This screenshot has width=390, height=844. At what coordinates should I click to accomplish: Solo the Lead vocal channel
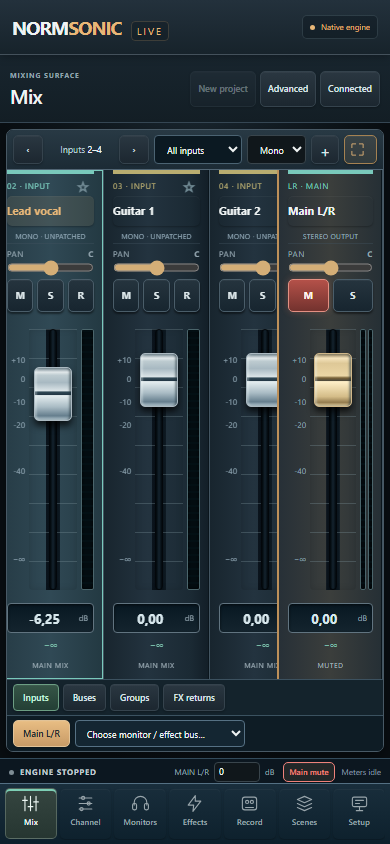pyautogui.click(x=51, y=296)
